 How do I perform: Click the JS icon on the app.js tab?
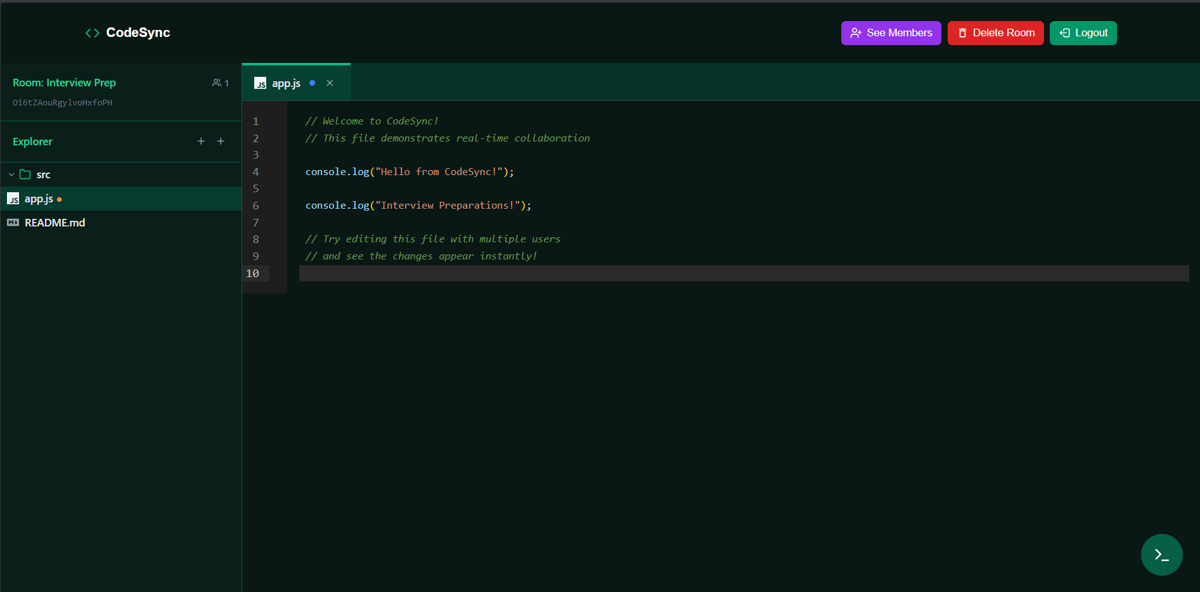click(262, 83)
